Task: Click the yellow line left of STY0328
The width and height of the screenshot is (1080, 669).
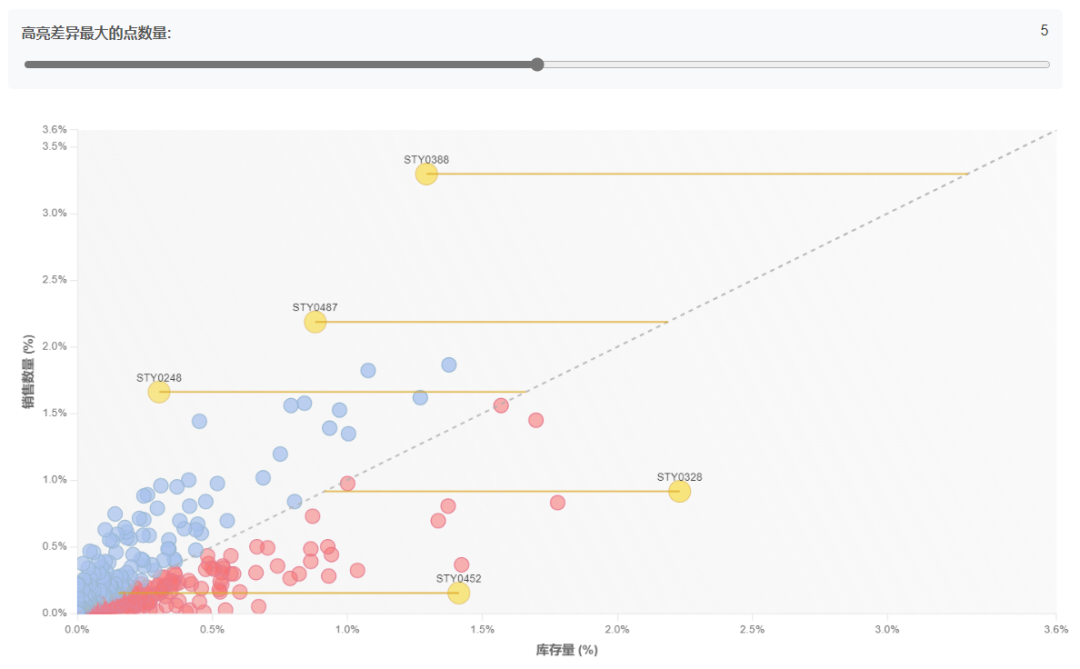Action: click(495, 491)
